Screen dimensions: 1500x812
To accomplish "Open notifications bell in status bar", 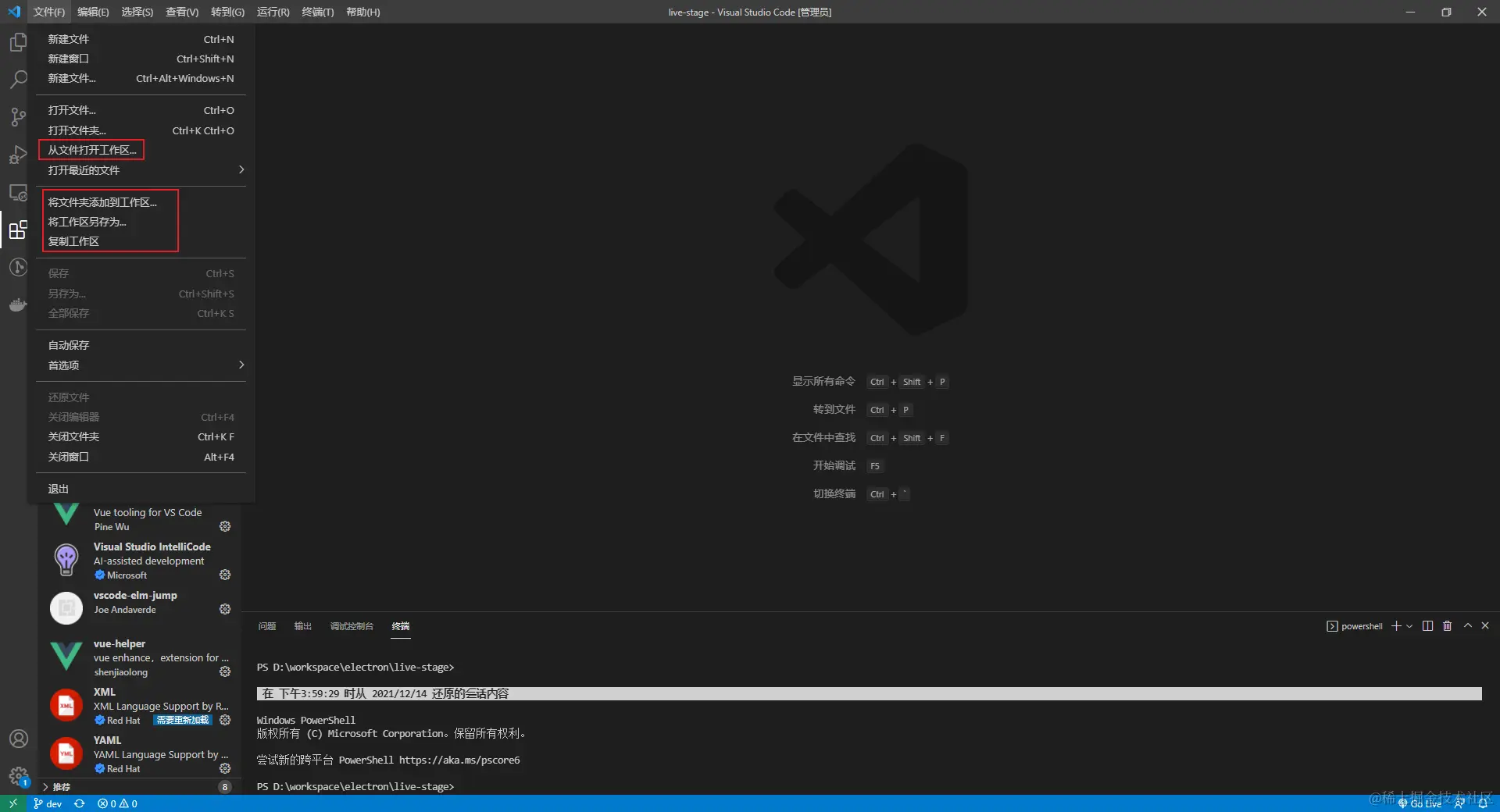I will click(1483, 803).
